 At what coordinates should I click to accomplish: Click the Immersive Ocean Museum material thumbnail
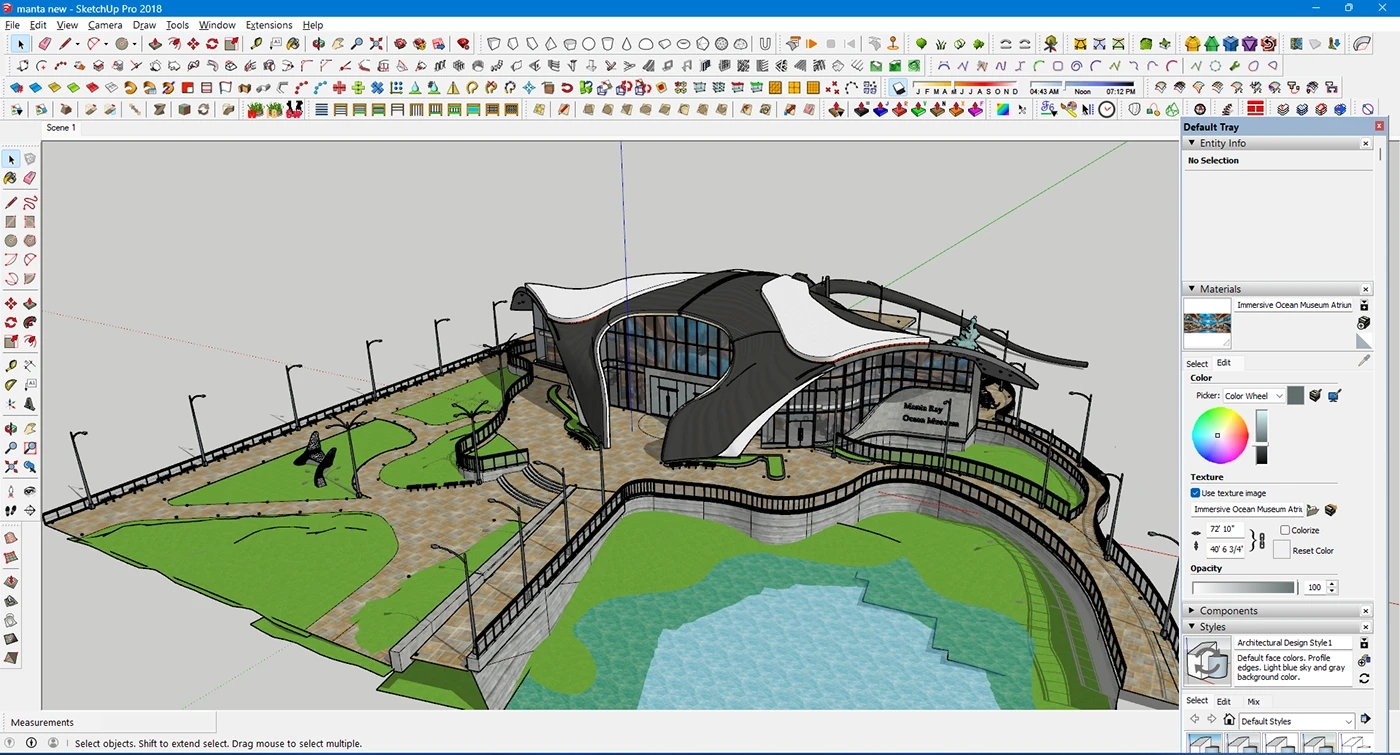click(1207, 324)
